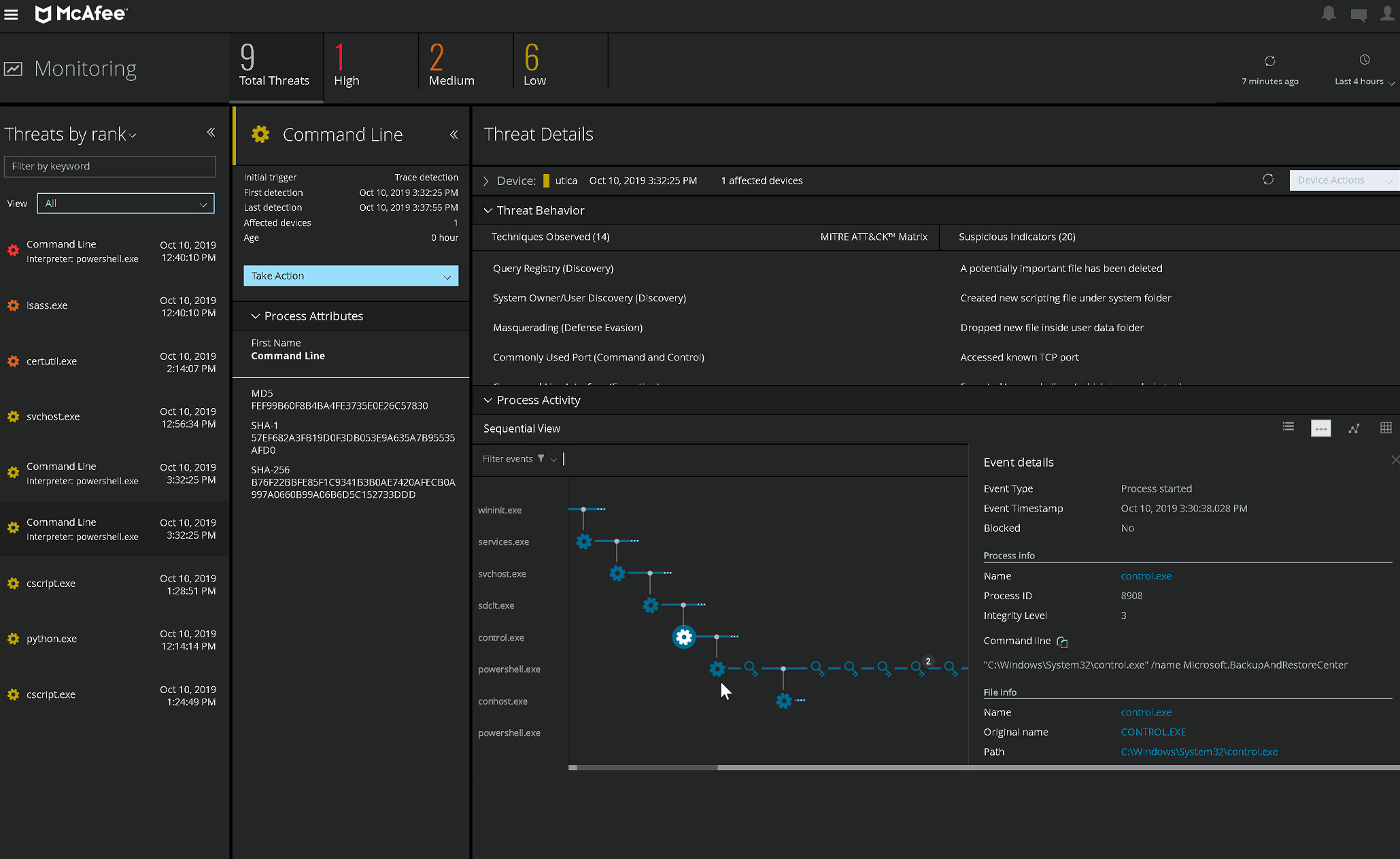The width and height of the screenshot is (1400, 859).
Task: Refresh device info next to Device Actions
Action: coord(1268,180)
